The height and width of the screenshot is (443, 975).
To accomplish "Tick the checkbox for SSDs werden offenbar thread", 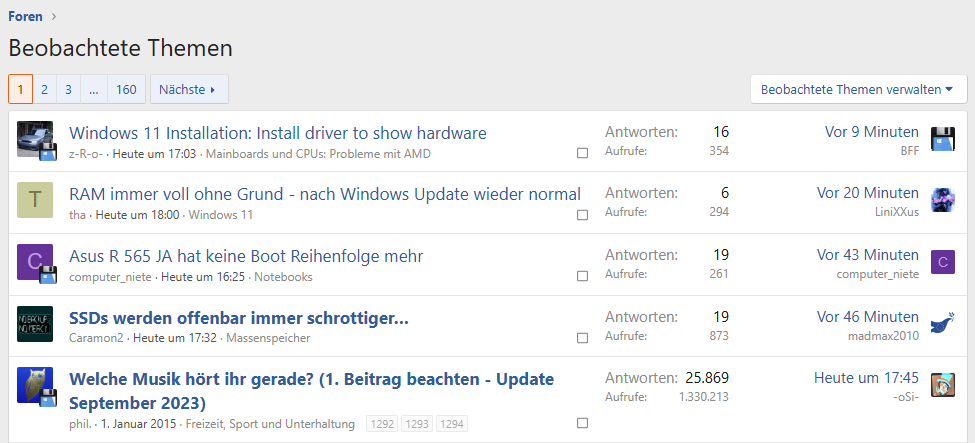I will (583, 338).
